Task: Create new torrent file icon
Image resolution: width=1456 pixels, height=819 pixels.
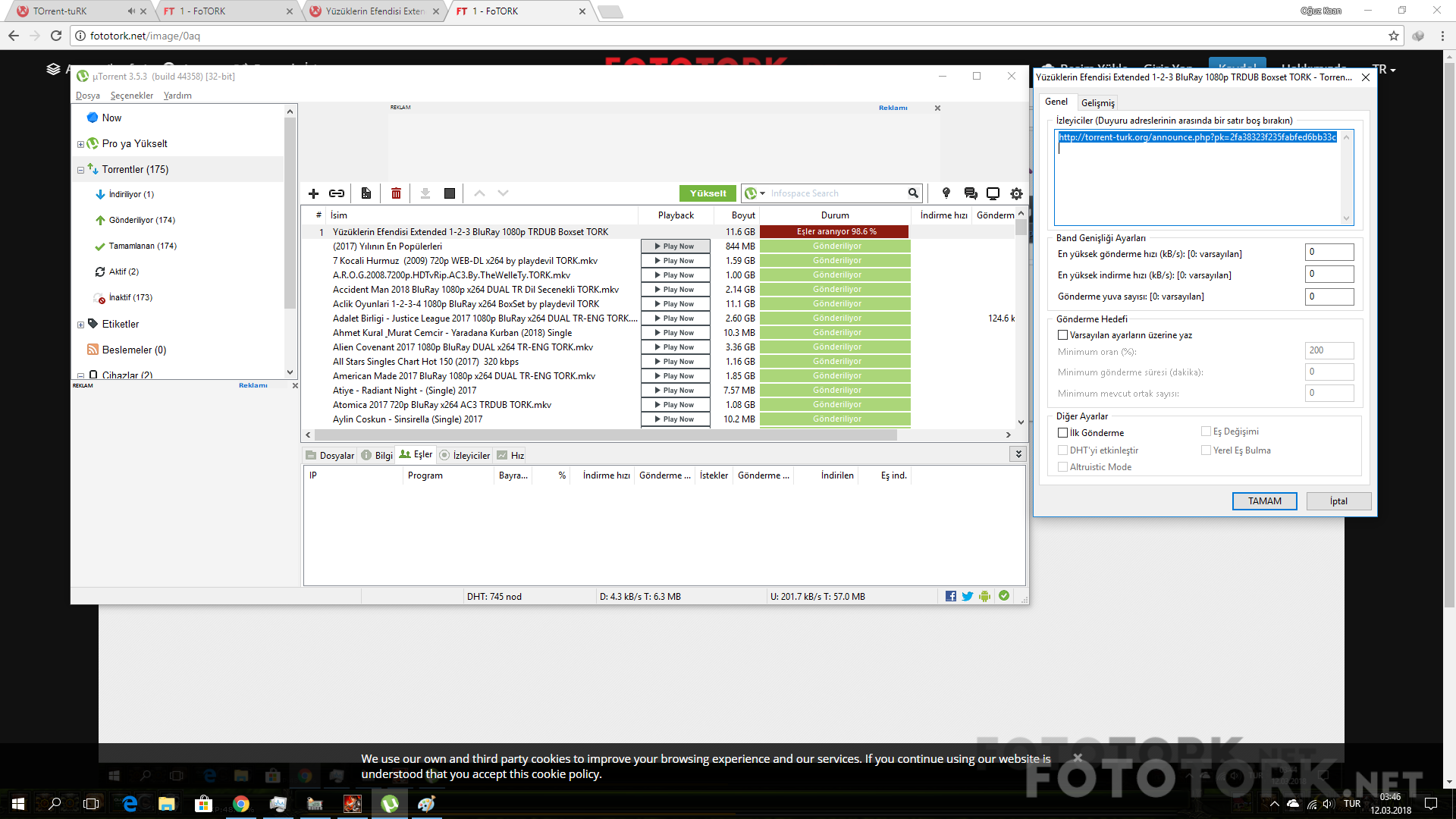Action: [366, 193]
